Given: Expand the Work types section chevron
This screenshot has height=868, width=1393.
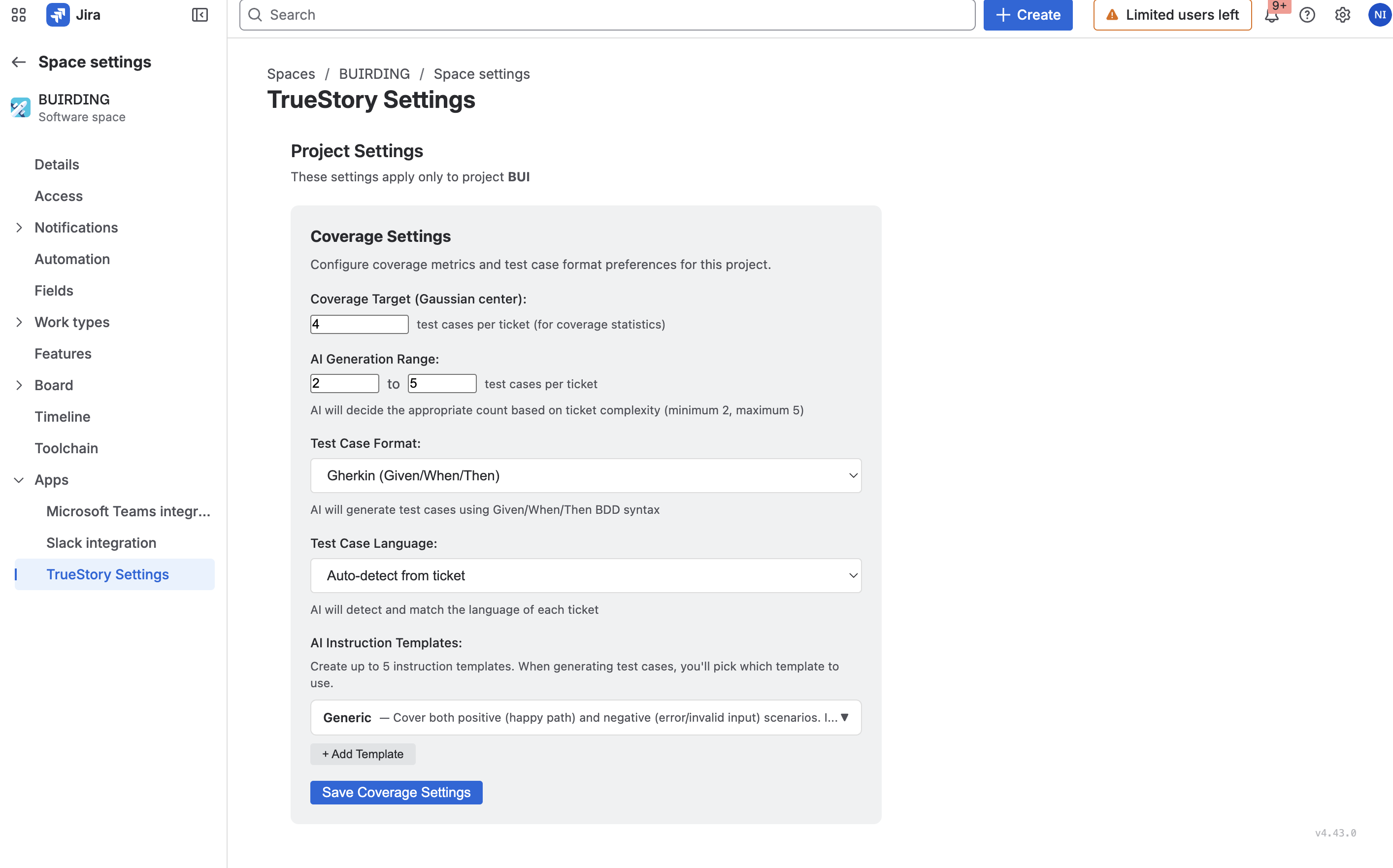Looking at the screenshot, I should point(19,322).
